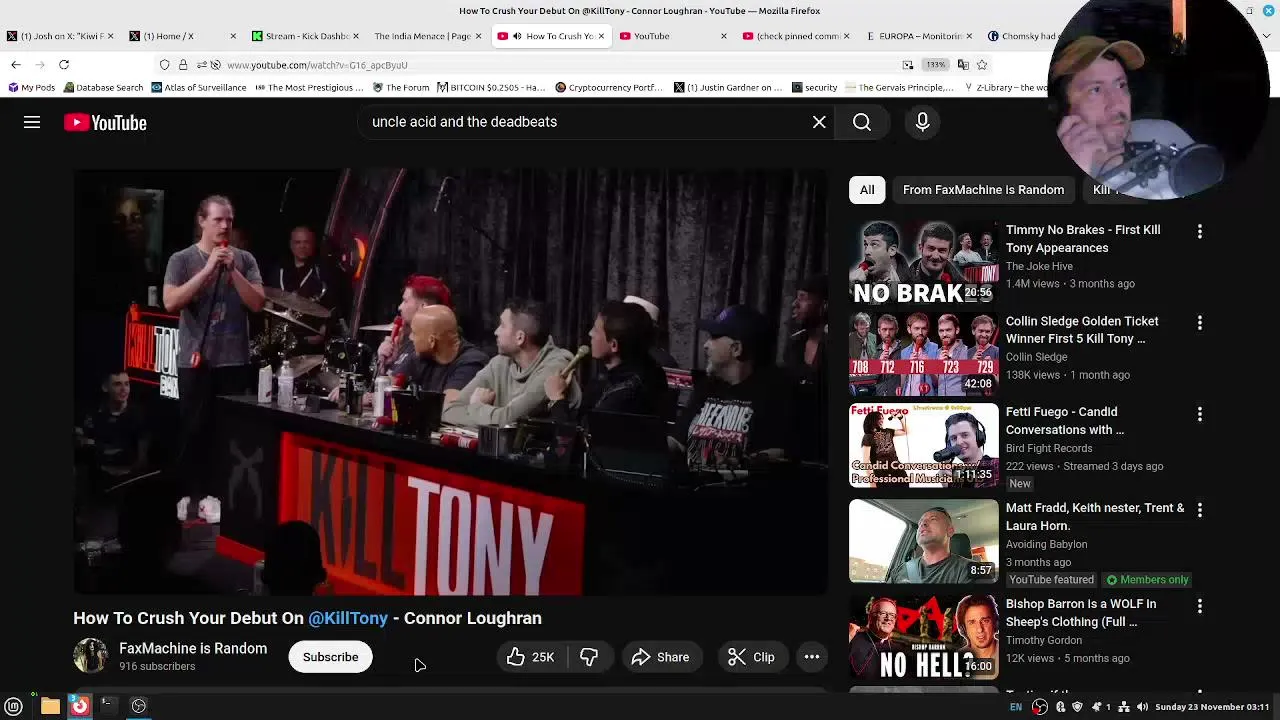Click the Members only badge

(1147, 580)
